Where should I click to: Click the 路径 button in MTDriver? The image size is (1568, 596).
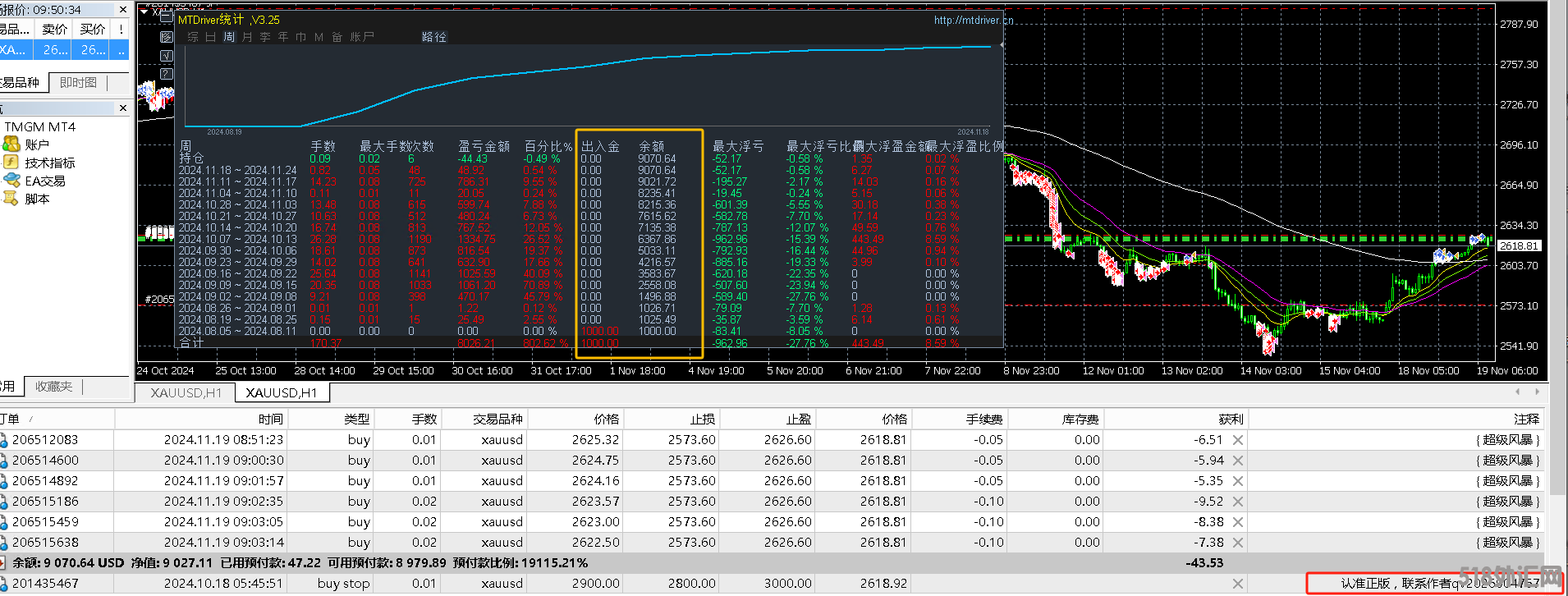[434, 37]
